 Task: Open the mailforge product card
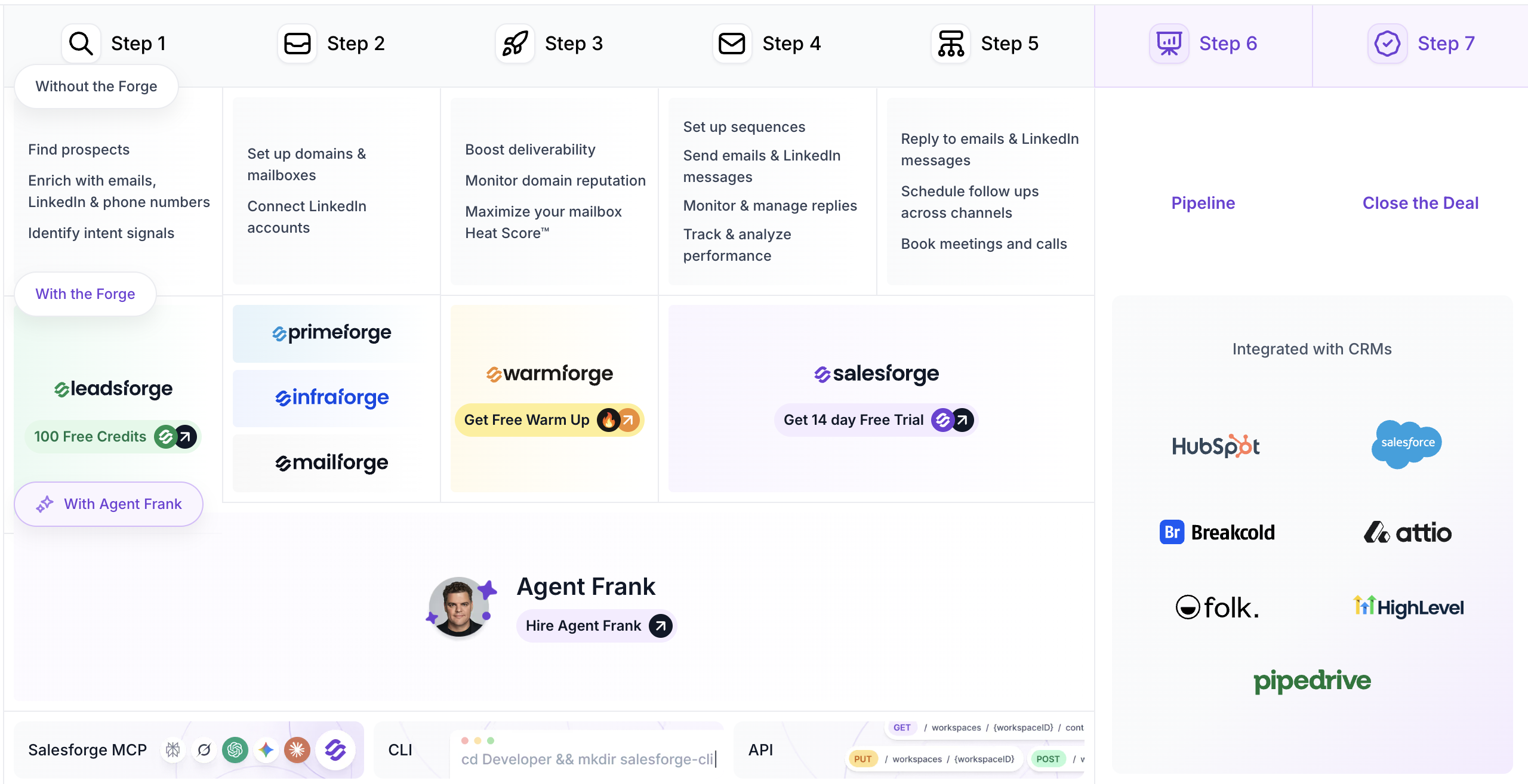pyautogui.click(x=332, y=463)
